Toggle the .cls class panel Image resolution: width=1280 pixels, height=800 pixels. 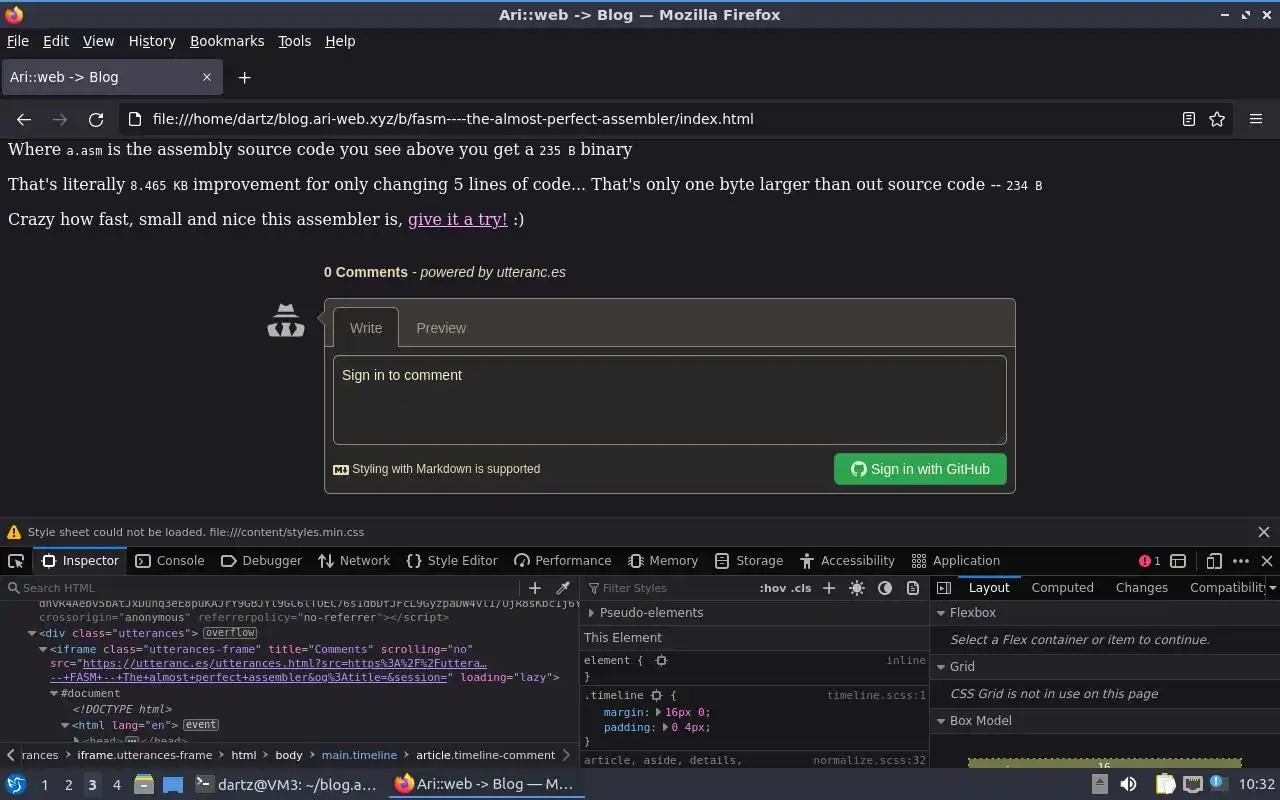tap(799, 588)
